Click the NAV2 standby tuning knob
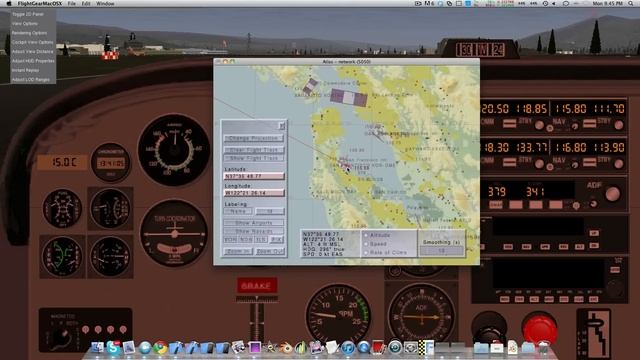 619,164
